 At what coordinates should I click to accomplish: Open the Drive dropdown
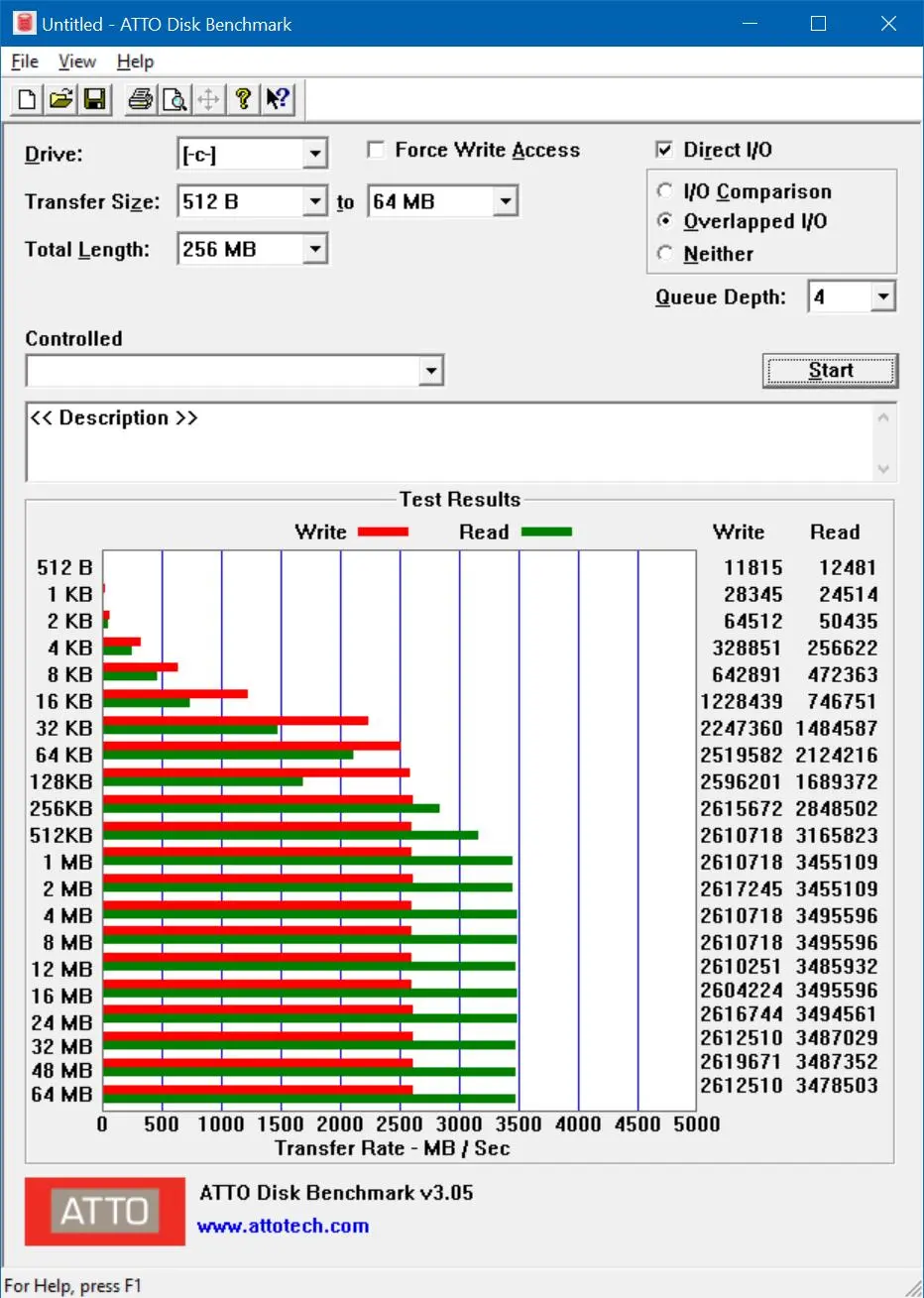pyautogui.click(x=315, y=154)
